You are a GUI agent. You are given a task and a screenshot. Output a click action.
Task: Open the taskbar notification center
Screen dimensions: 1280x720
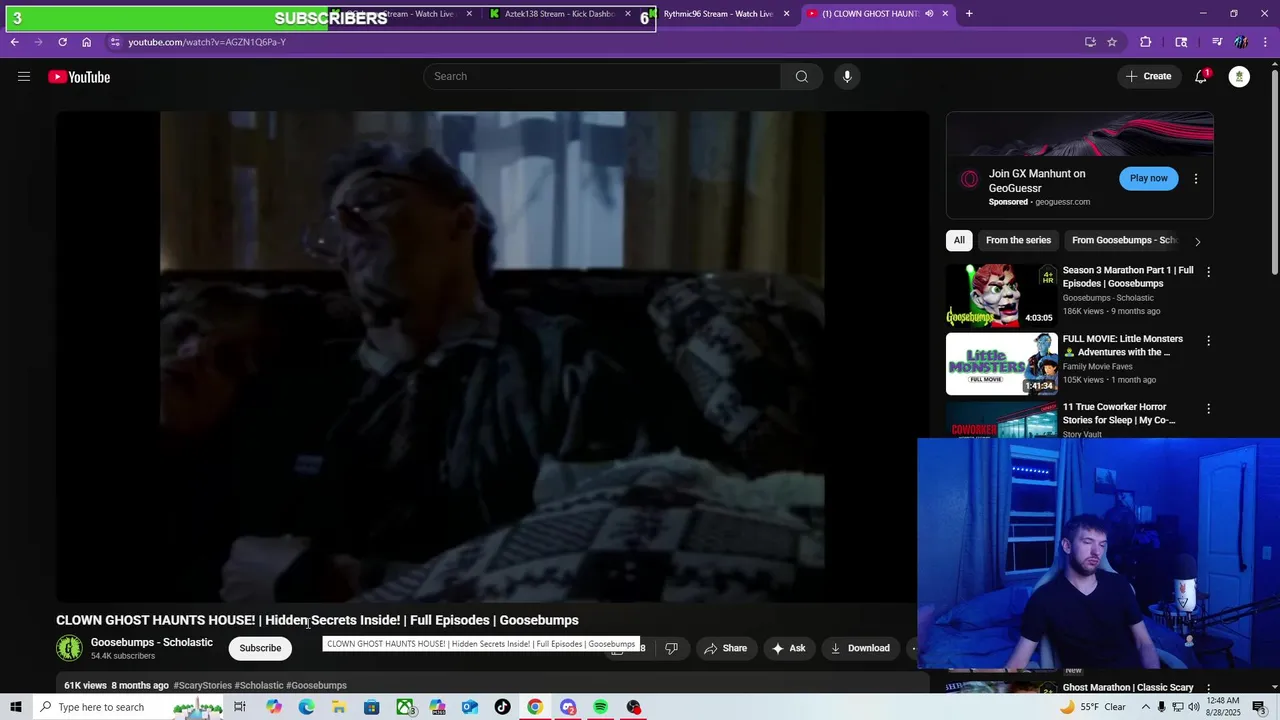(1259, 707)
